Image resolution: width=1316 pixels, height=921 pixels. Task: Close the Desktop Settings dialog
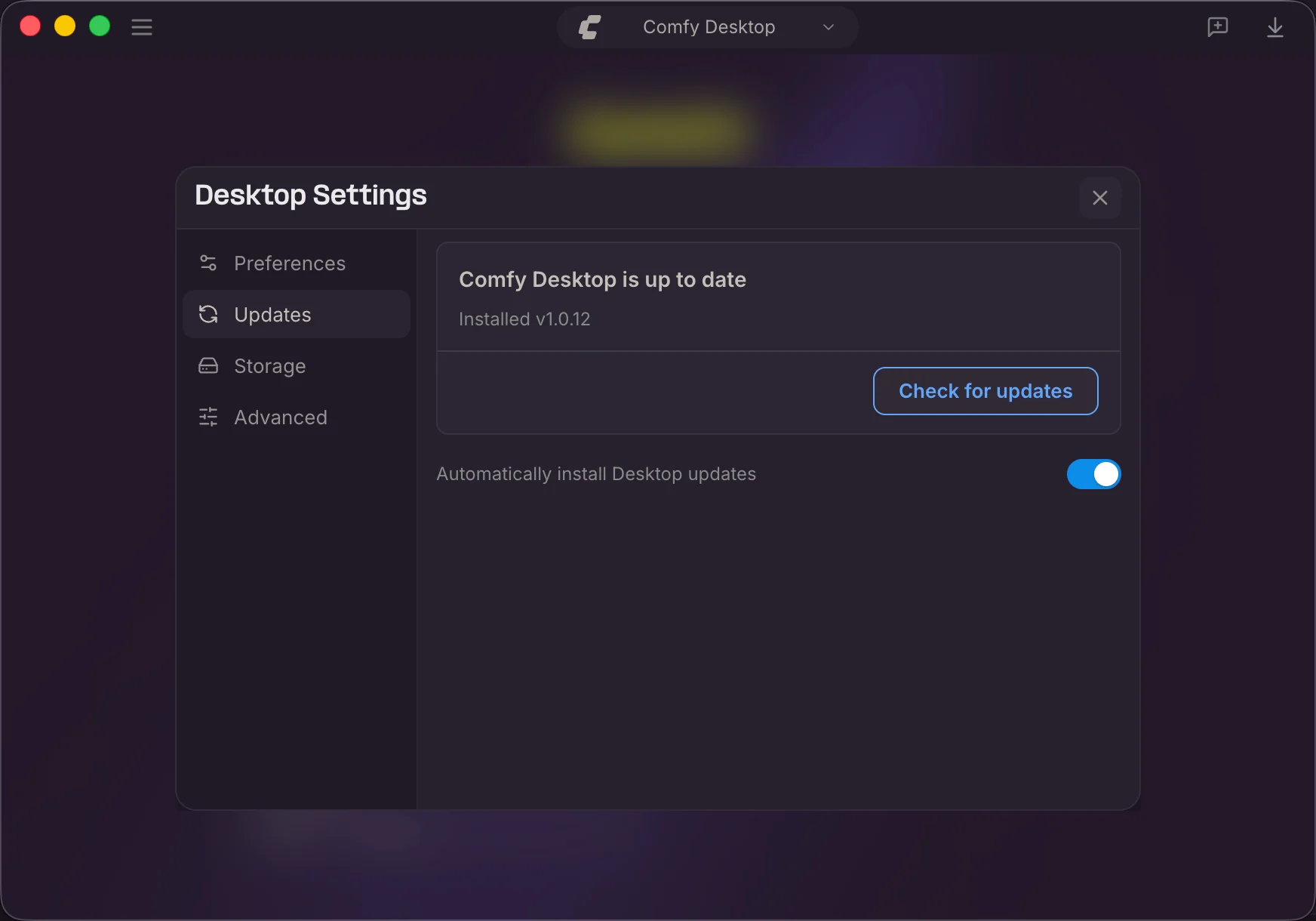[1100, 198]
